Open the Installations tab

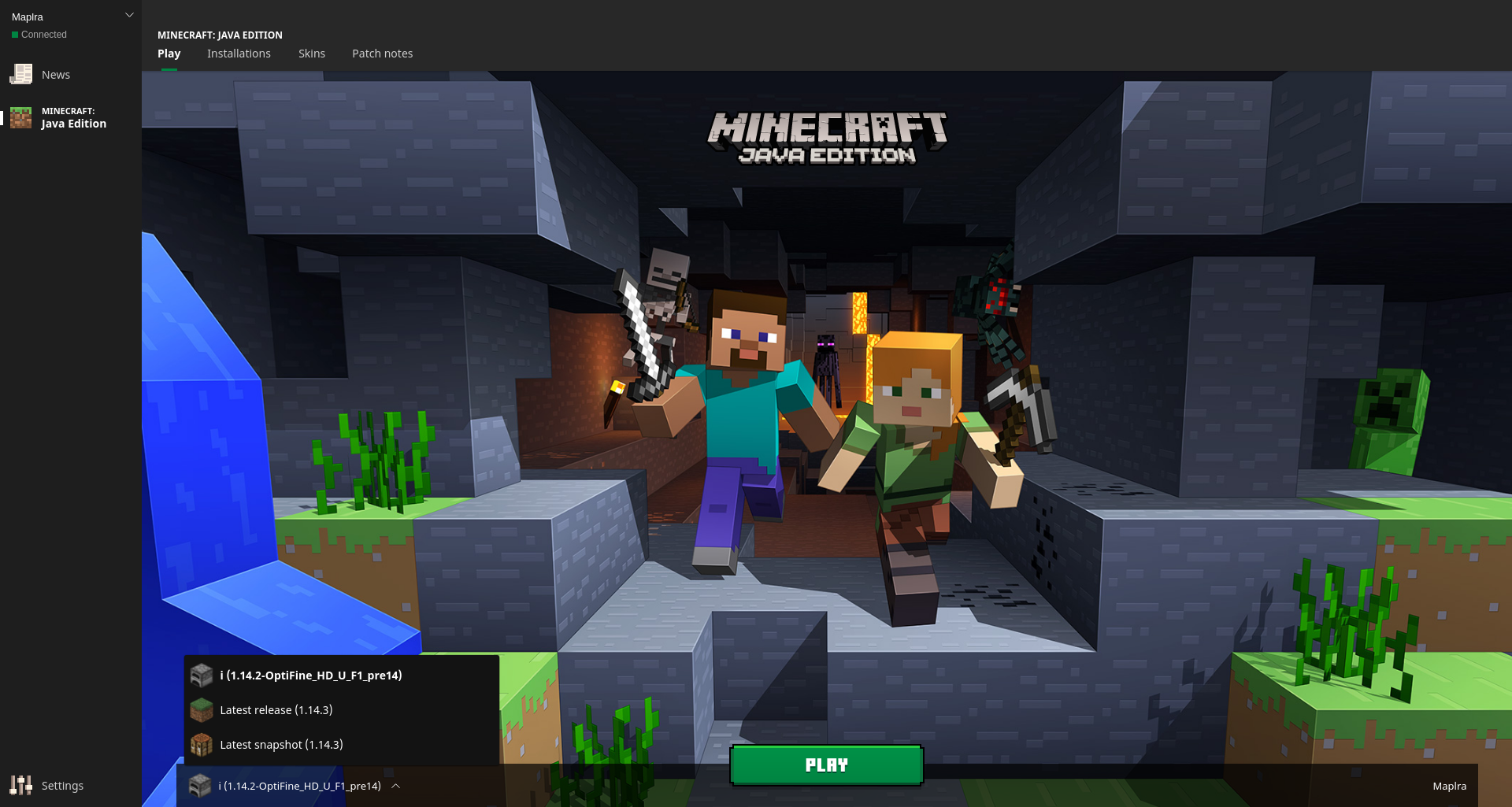tap(239, 54)
